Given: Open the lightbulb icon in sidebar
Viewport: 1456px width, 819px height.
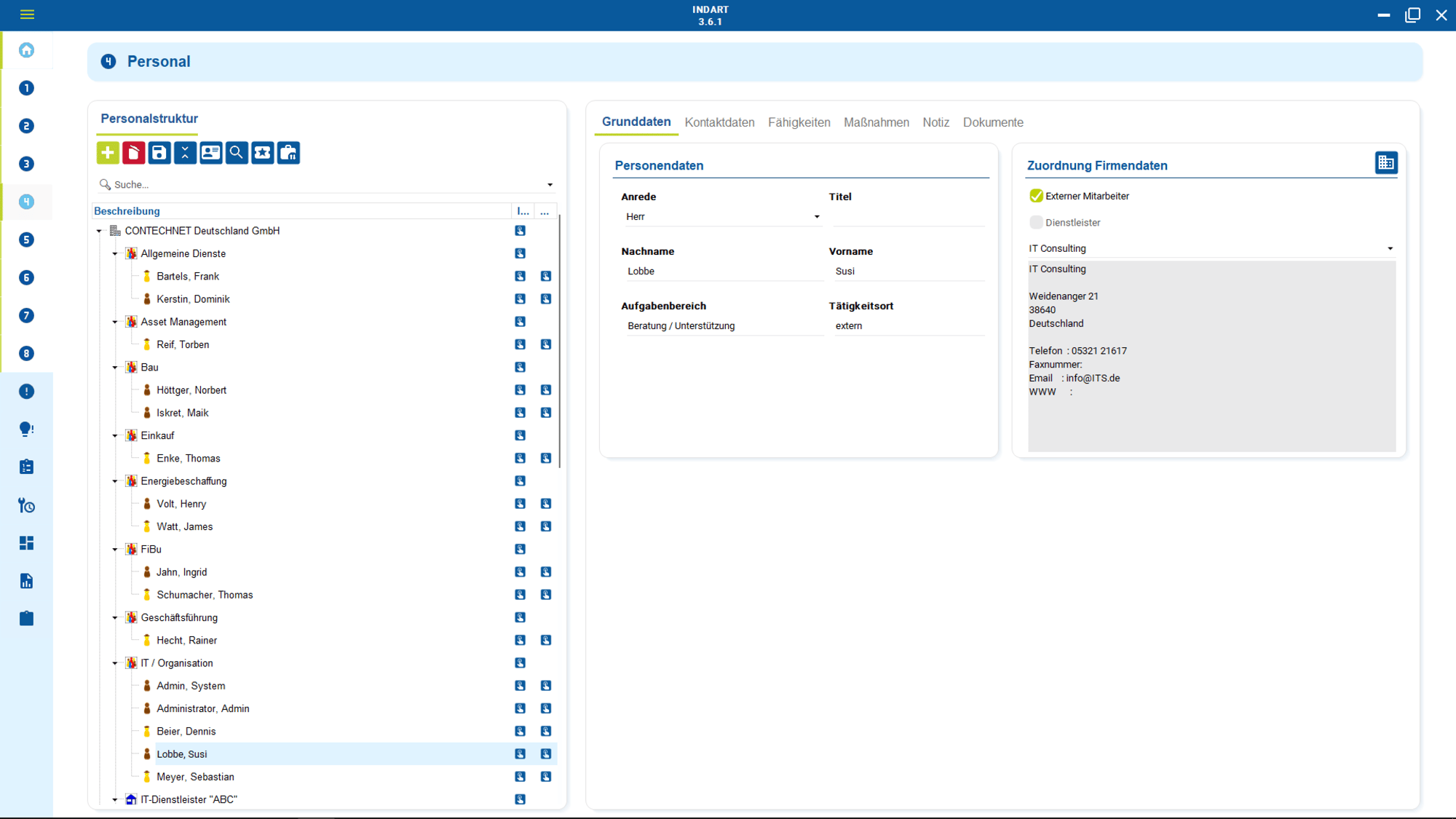Looking at the screenshot, I should pos(27,429).
